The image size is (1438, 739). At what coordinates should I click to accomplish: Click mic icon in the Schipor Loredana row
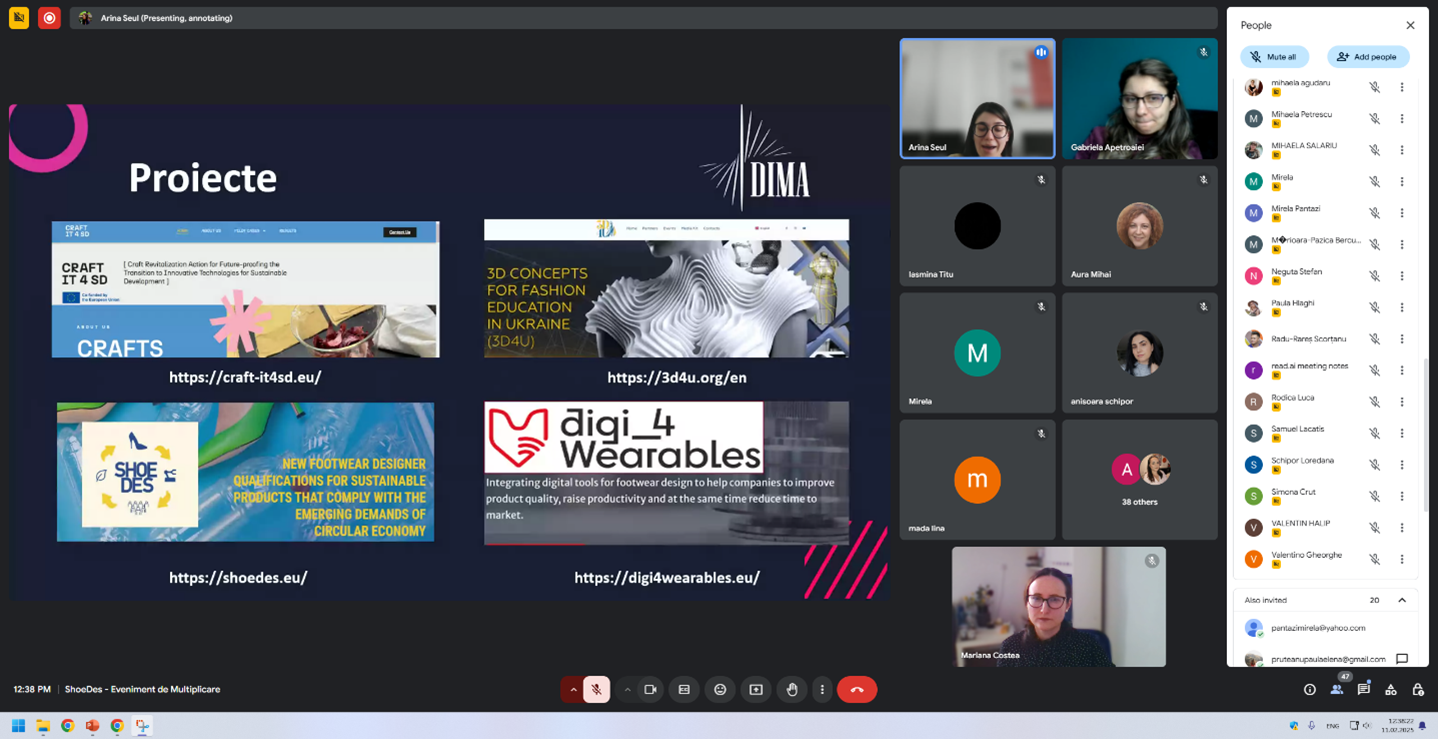point(1375,465)
